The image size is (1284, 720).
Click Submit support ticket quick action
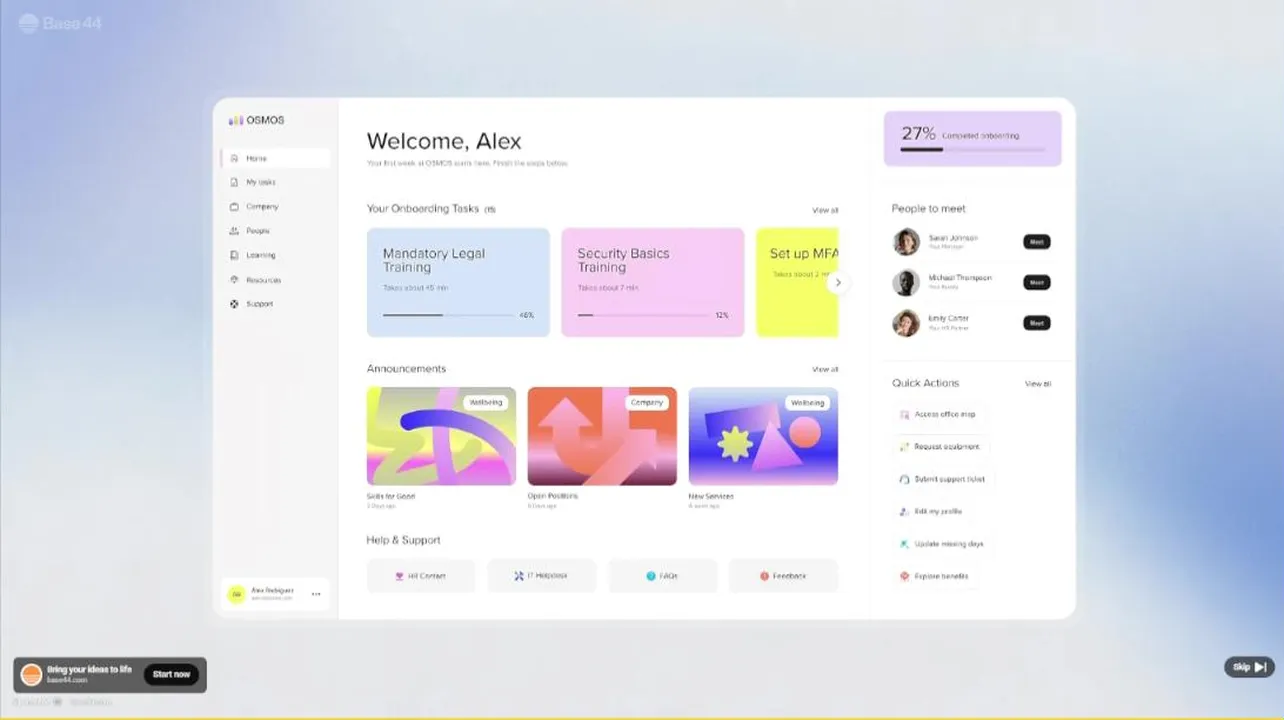(943, 479)
